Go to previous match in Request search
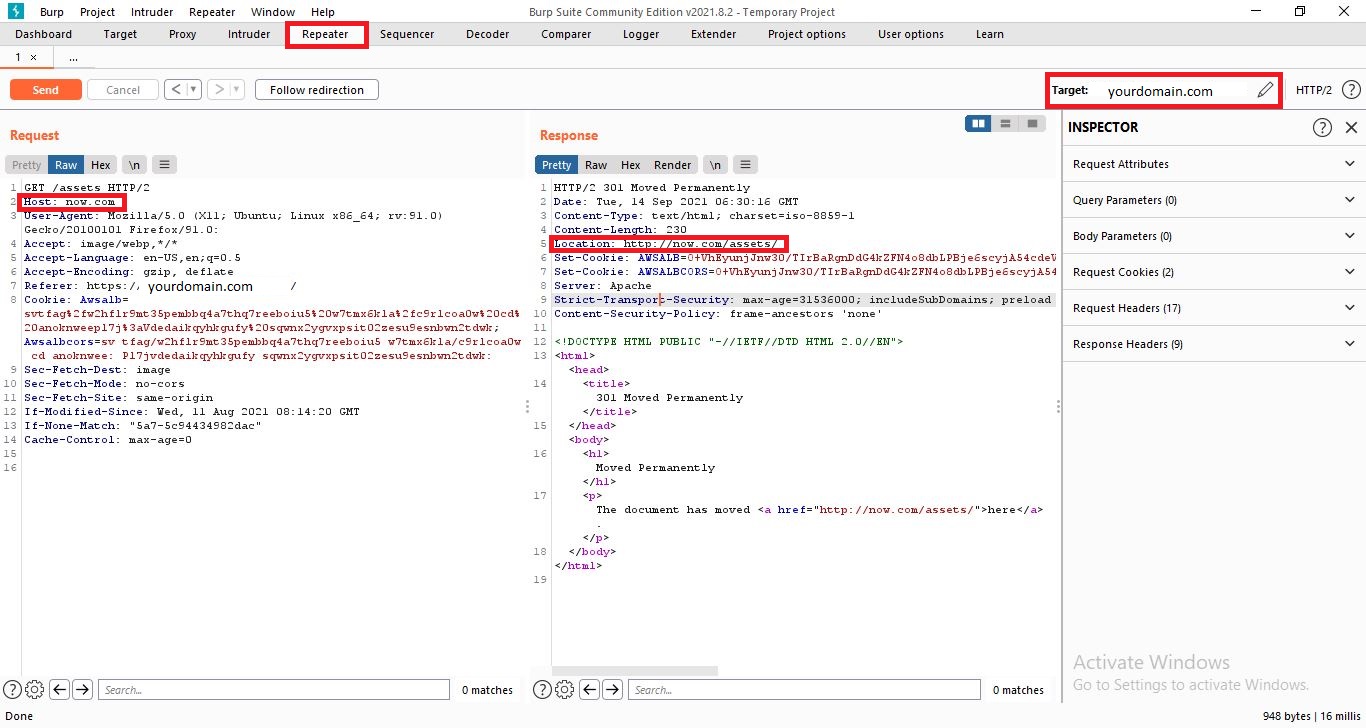 pos(59,689)
